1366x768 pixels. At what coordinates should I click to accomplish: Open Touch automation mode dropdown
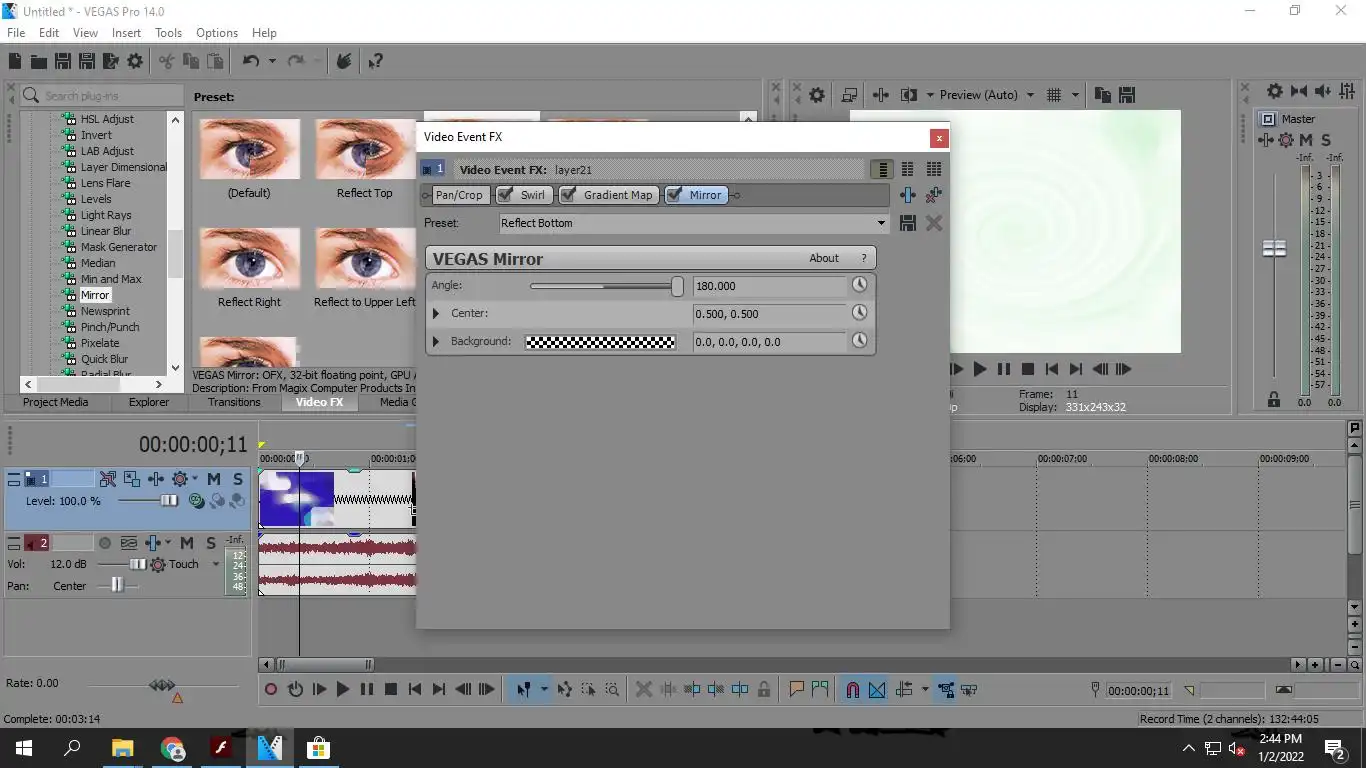tap(215, 564)
